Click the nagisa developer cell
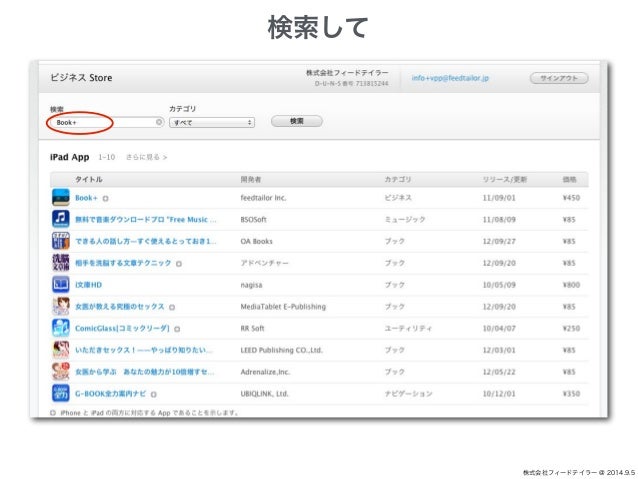The width and height of the screenshot is (638, 479). [x=251, y=285]
